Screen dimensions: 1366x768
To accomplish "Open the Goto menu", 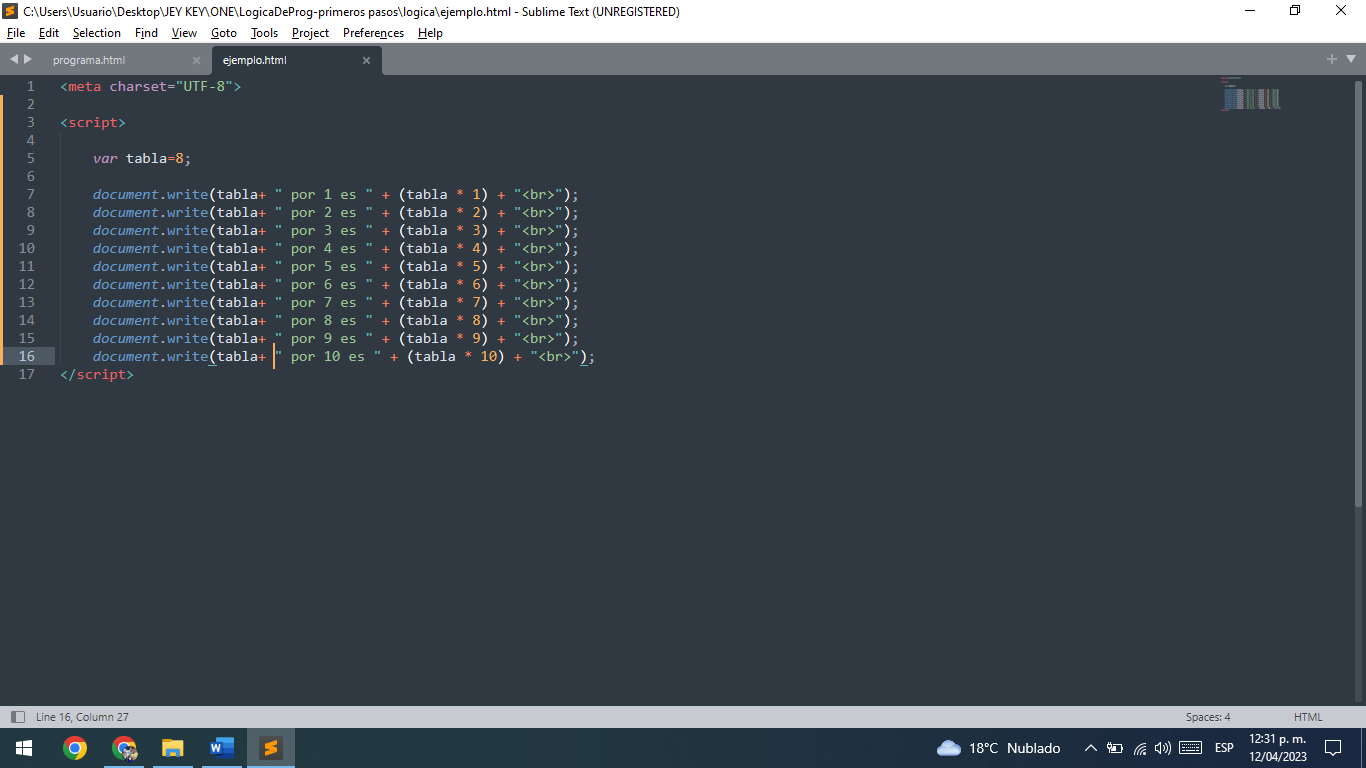I will pyautogui.click(x=224, y=33).
